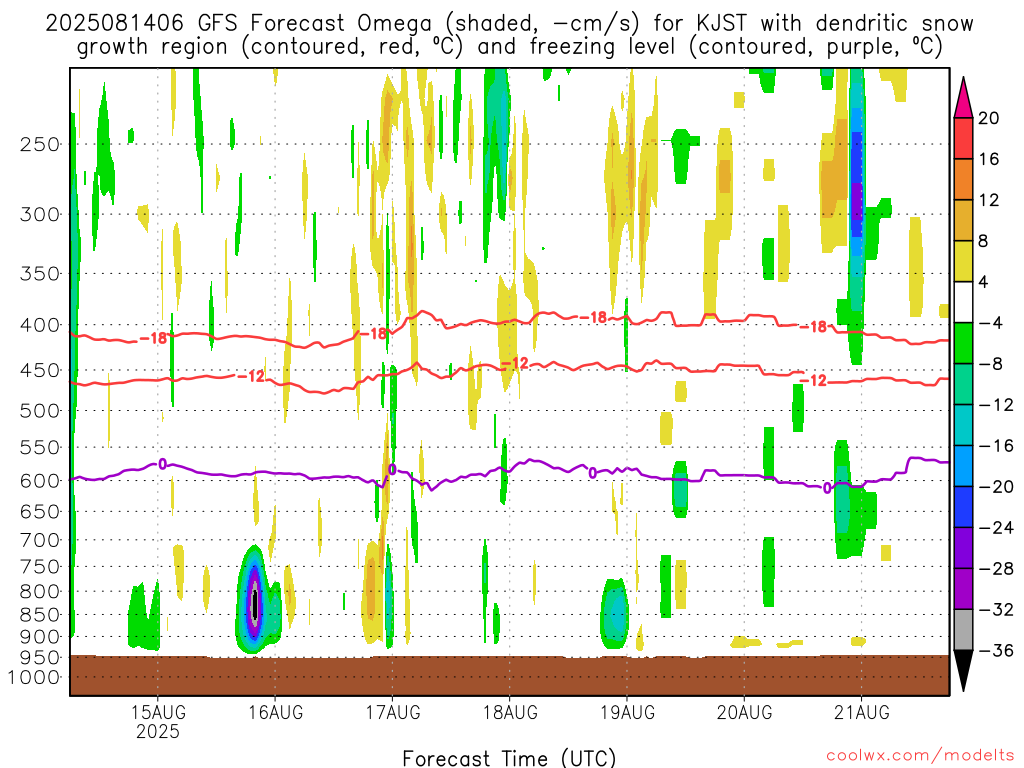Click the 15AUG date label on time axis
Screen dimensions: 1024x768
[x=158, y=712]
